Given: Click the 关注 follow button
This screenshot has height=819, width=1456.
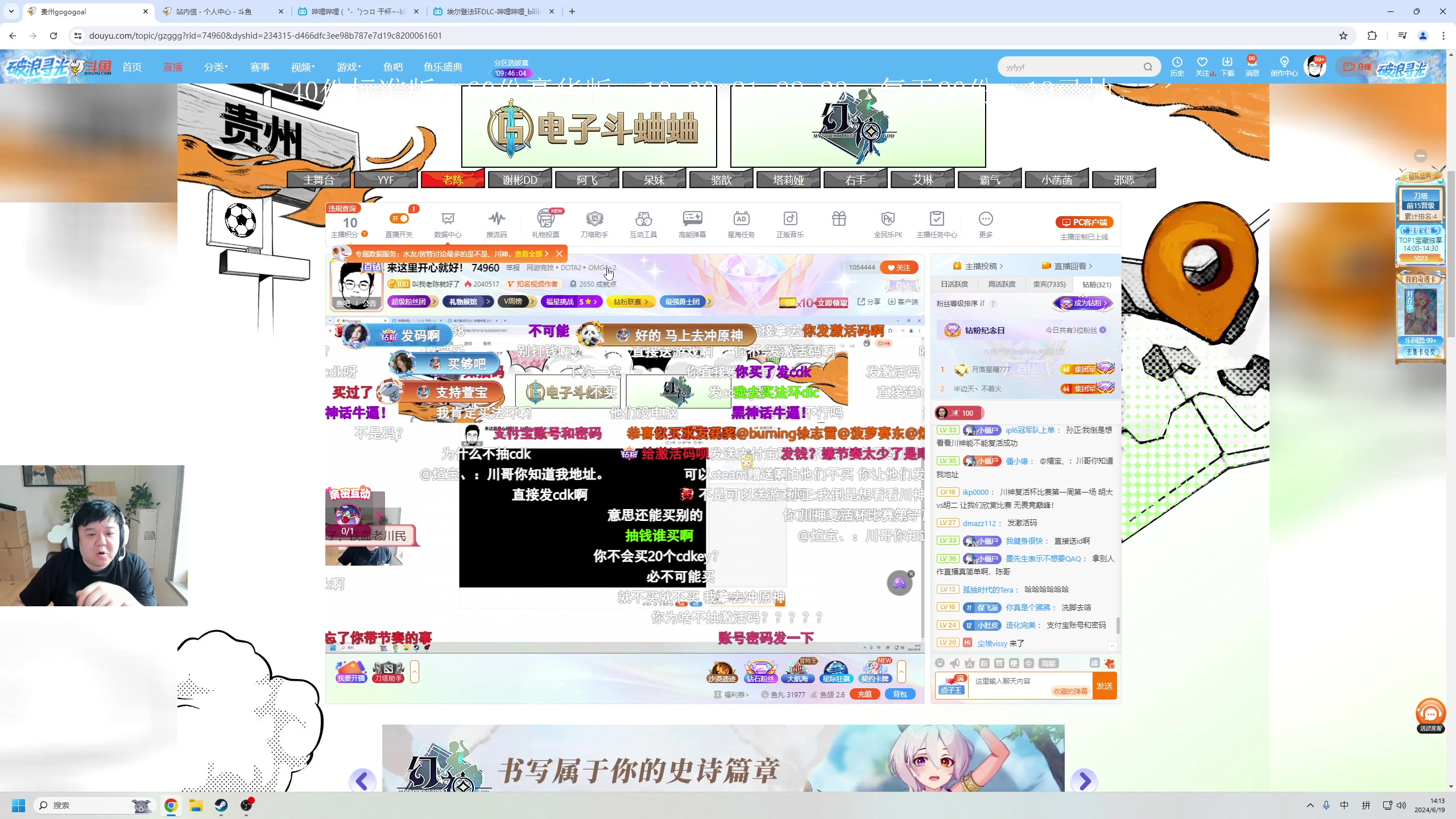Looking at the screenshot, I should click(x=899, y=267).
